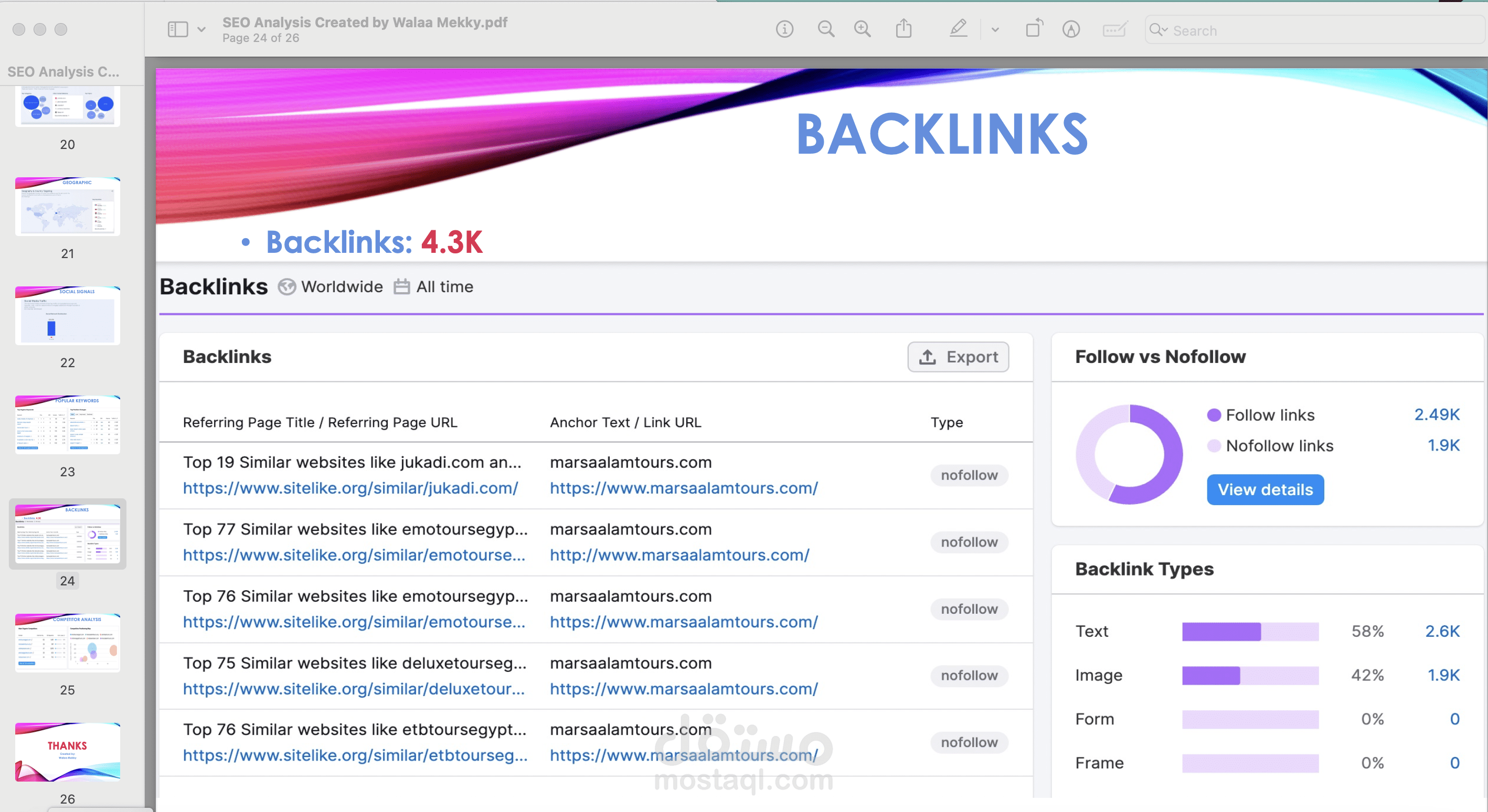Open the search options magnifier dropdown
The width and height of the screenshot is (1488, 812).
click(1157, 30)
